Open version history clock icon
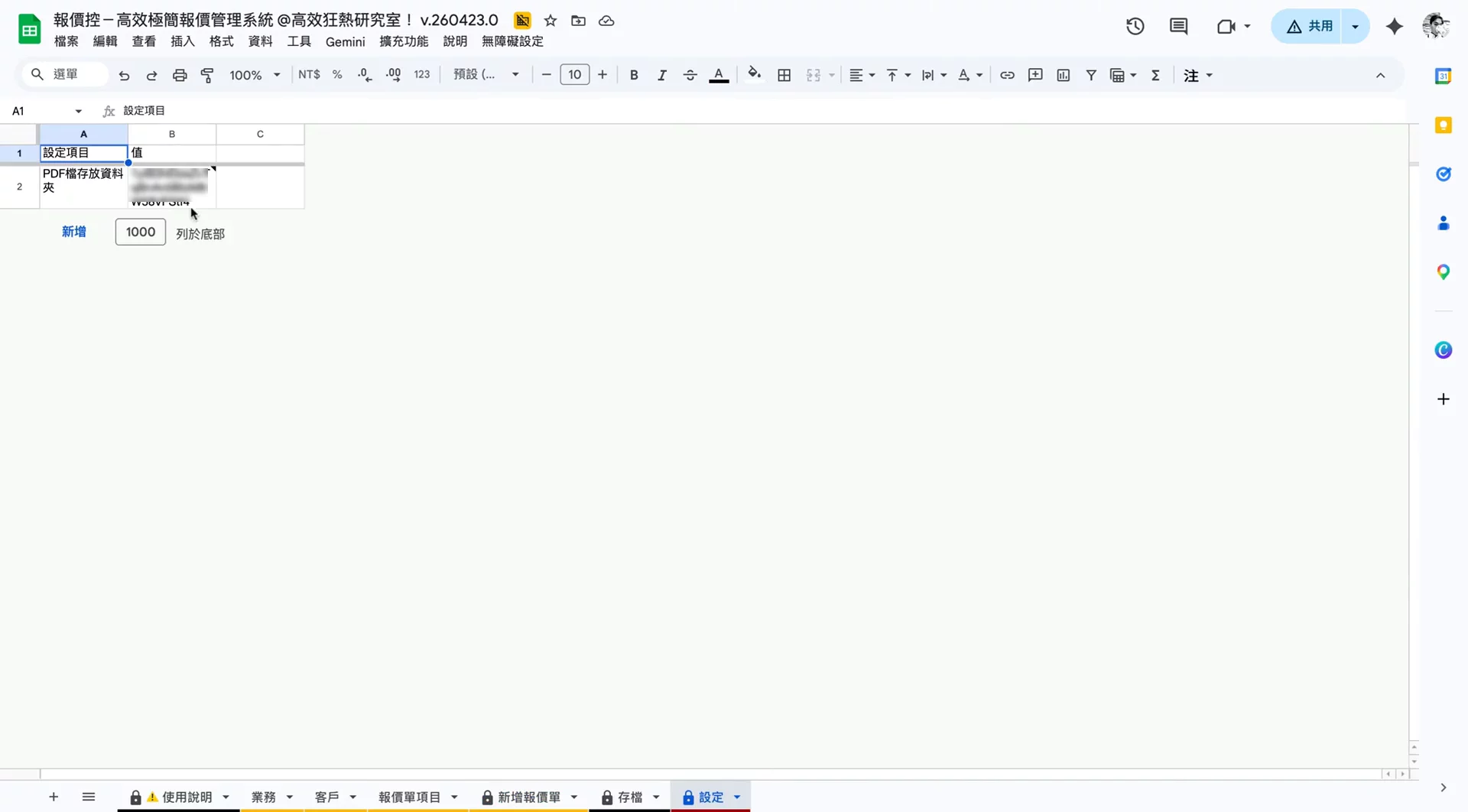 [x=1135, y=27]
